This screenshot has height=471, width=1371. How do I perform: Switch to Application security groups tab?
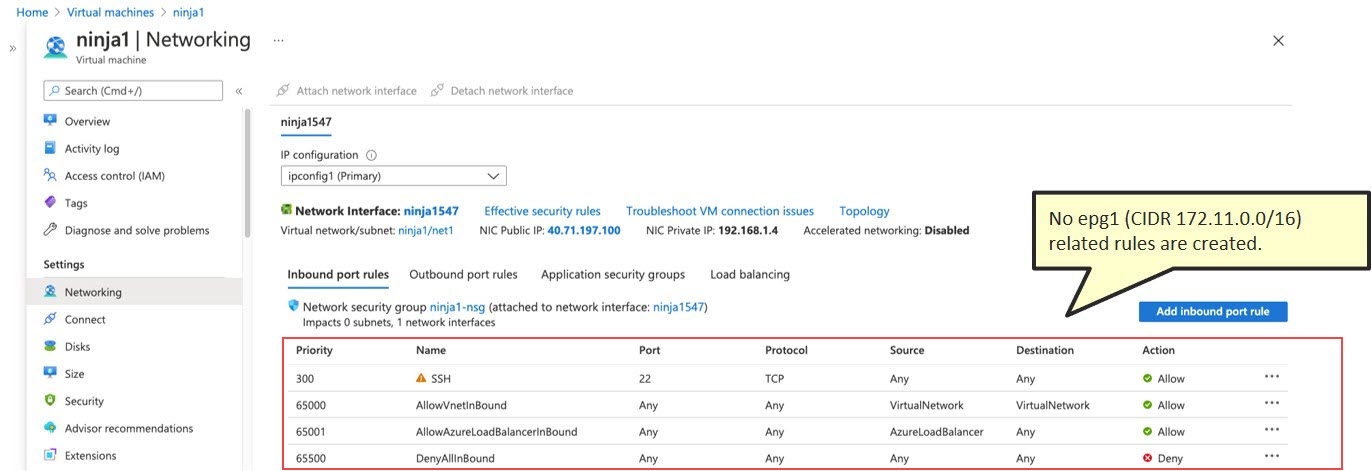[613, 274]
